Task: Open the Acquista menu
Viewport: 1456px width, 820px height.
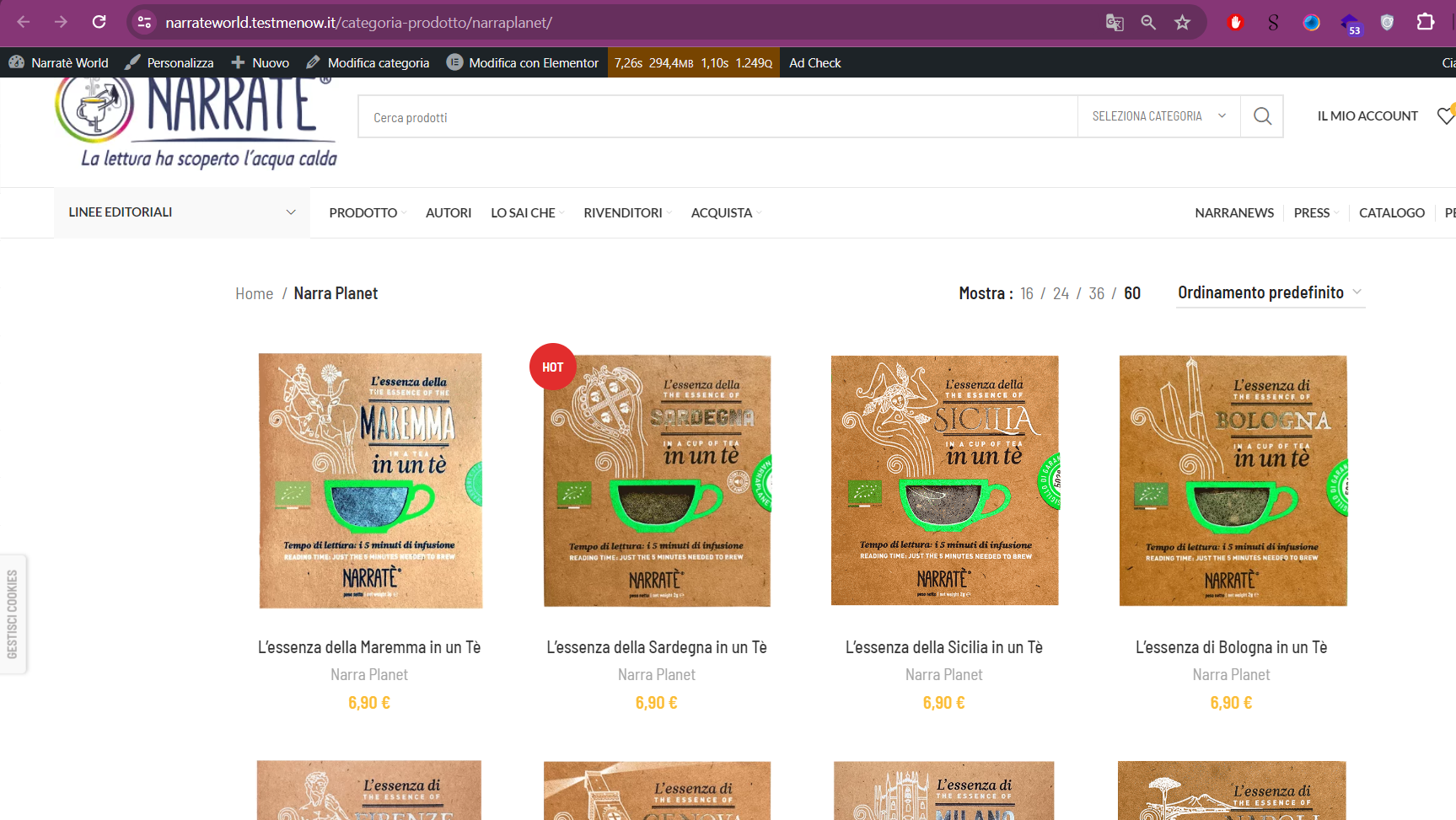Action: [x=726, y=212]
